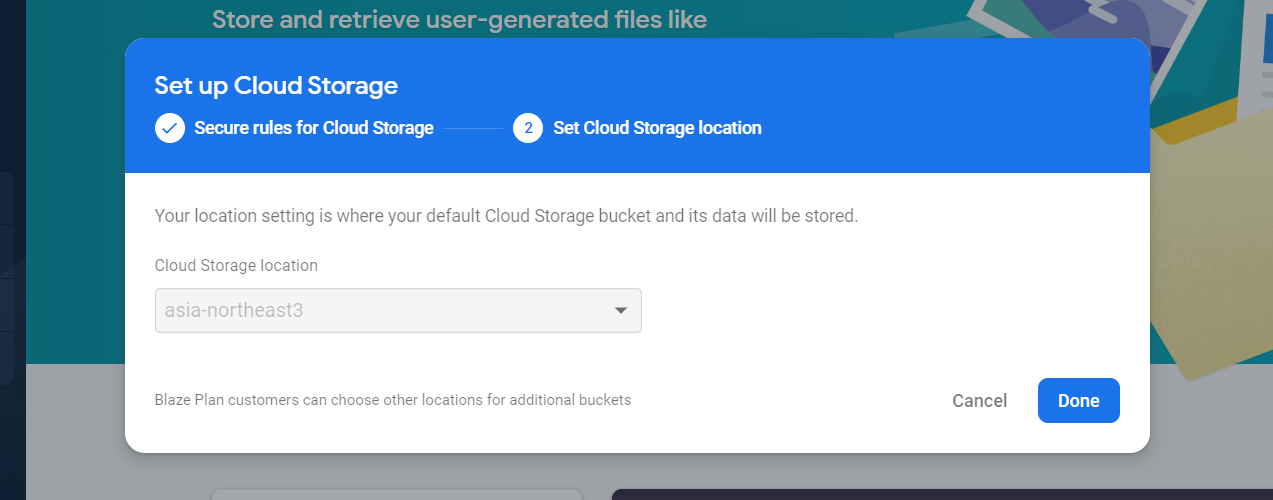Cancel the Cloud Storage setup

980,401
